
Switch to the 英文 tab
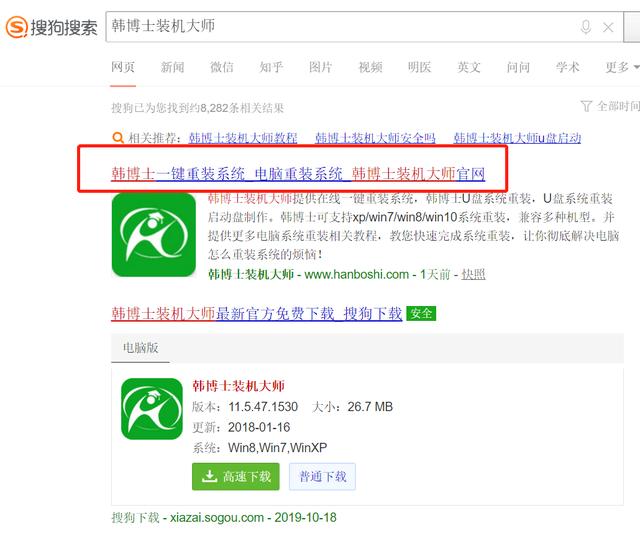click(x=469, y=67)
